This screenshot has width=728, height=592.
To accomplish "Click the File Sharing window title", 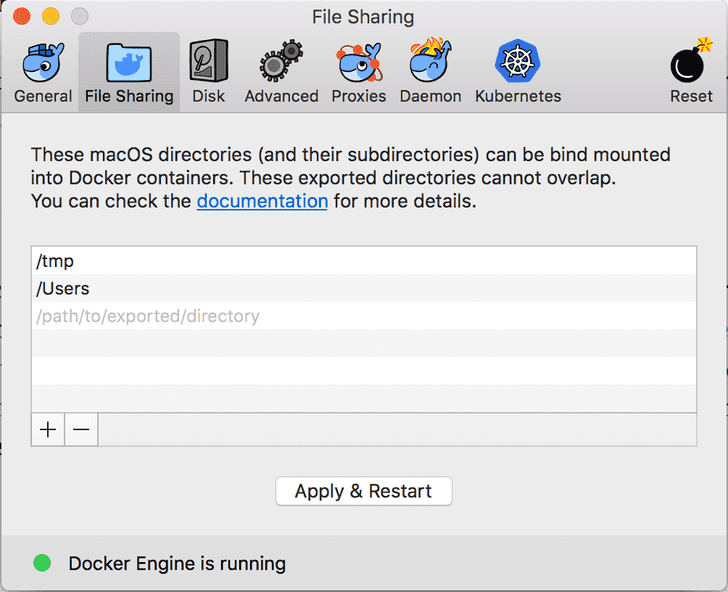I will point(363,17).
